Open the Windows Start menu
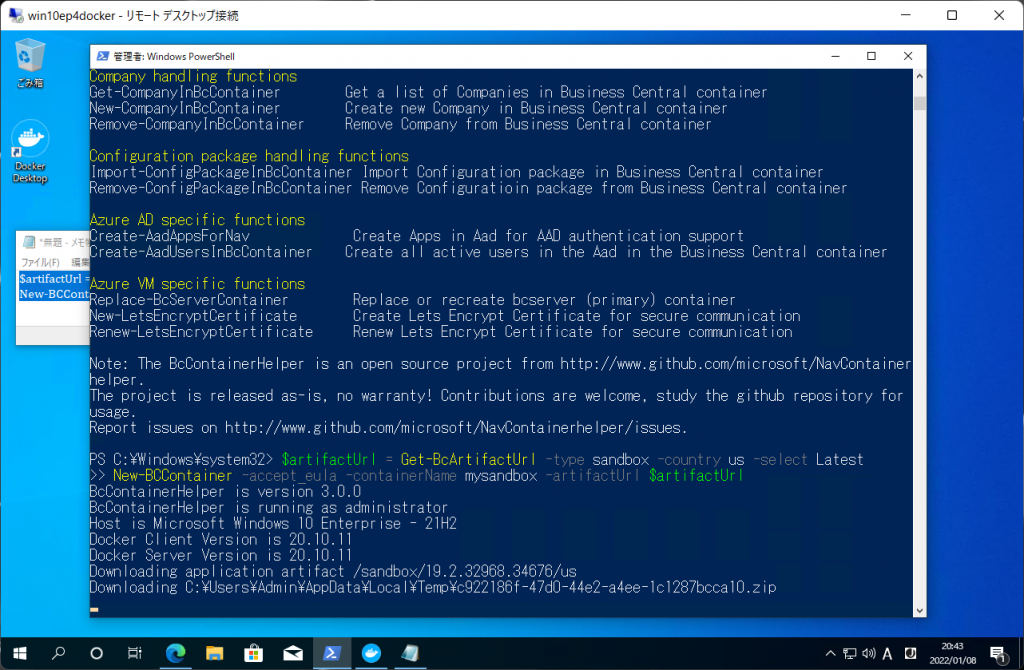The width and height of the screenshot is (1024, 670). pos(20,653)
